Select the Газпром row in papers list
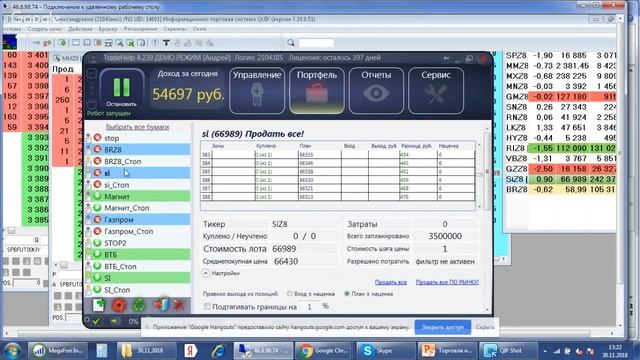 click(138, 220)
